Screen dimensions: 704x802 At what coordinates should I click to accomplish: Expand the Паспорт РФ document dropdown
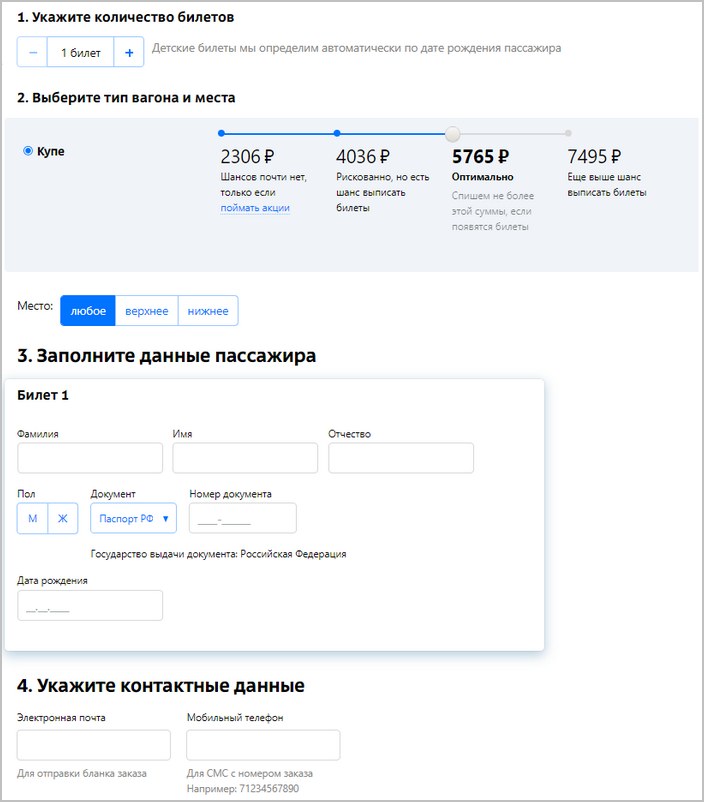[133, 518]
